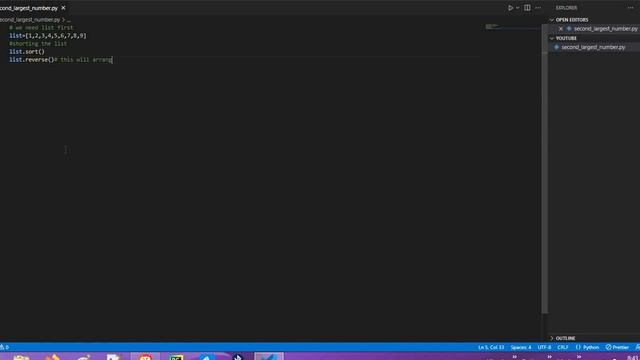This screenshot has height=360, width=640.
Task: Click the Prettier status bar item
Action: (617, 347)
